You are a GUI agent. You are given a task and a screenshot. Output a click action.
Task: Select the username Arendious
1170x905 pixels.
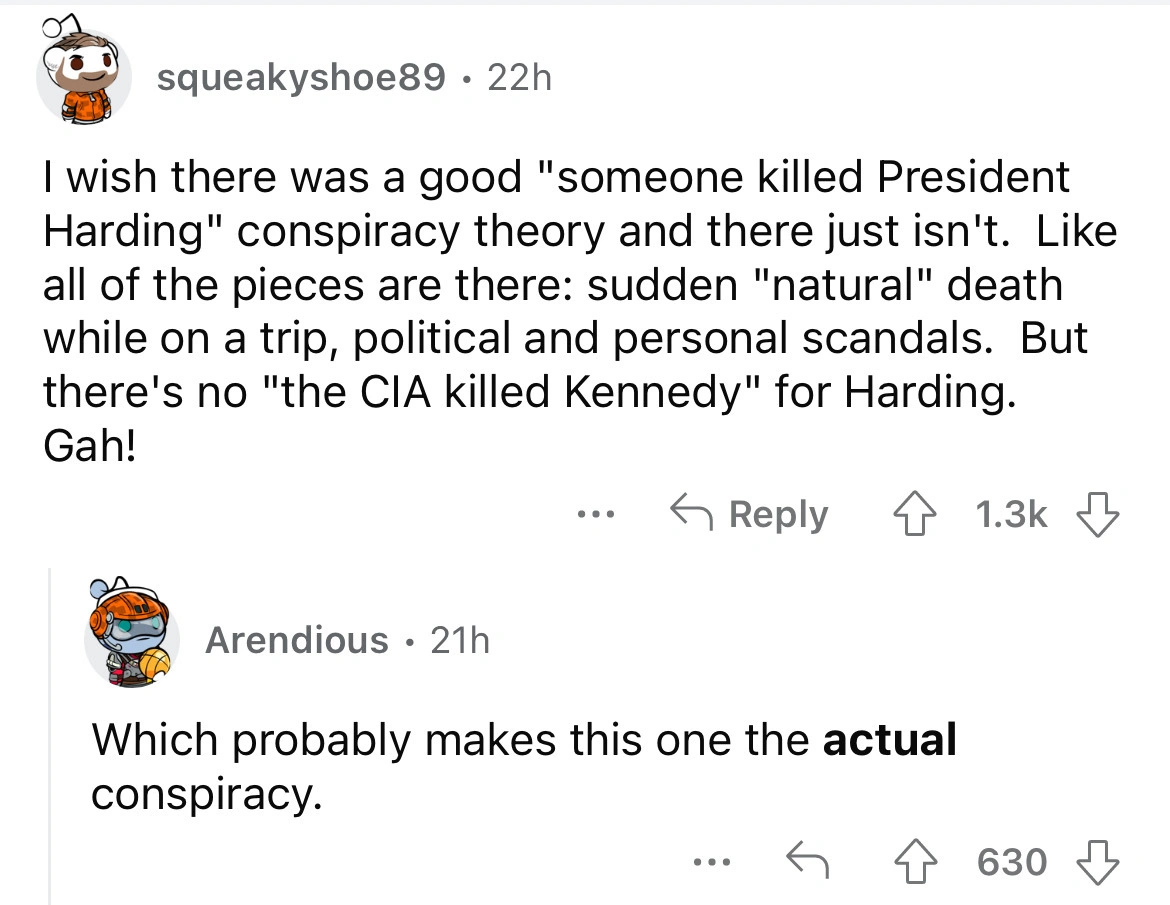pos(296,641)
